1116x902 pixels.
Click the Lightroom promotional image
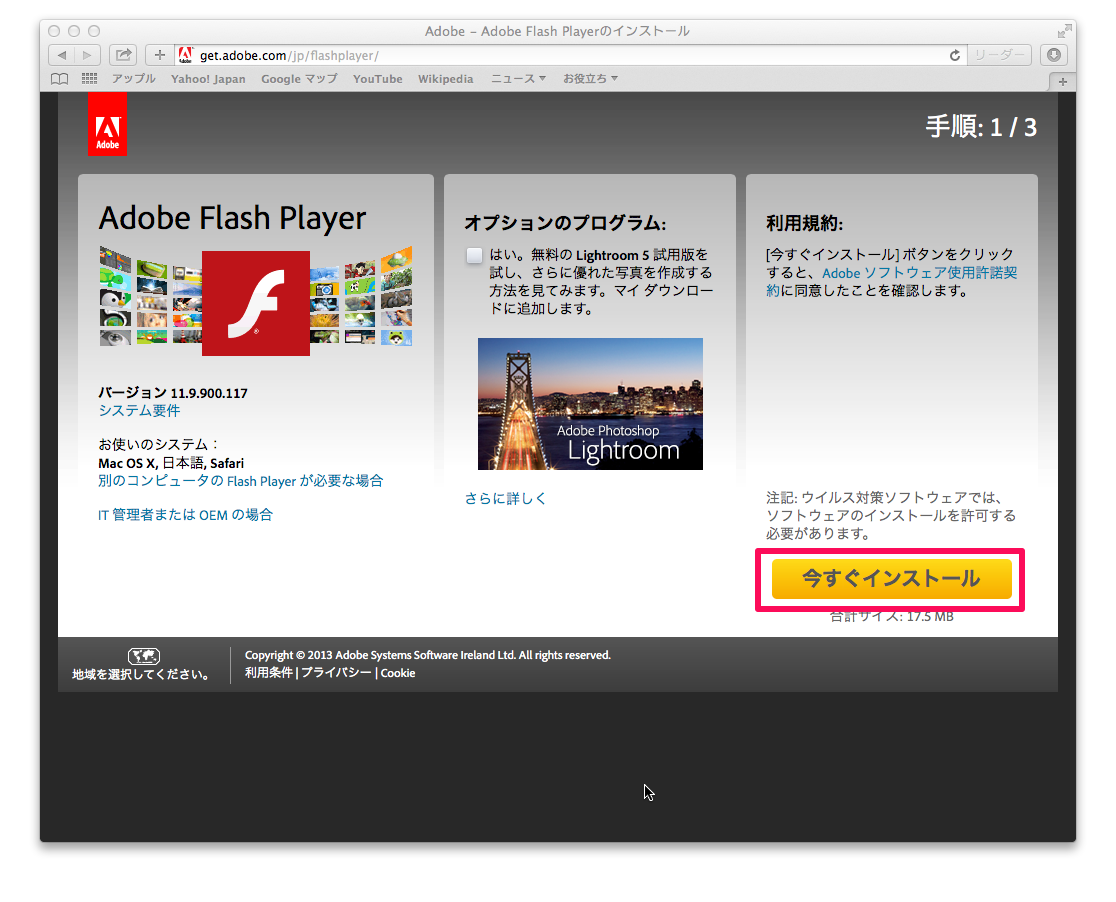pyautogui.click(x=590, y=404)
